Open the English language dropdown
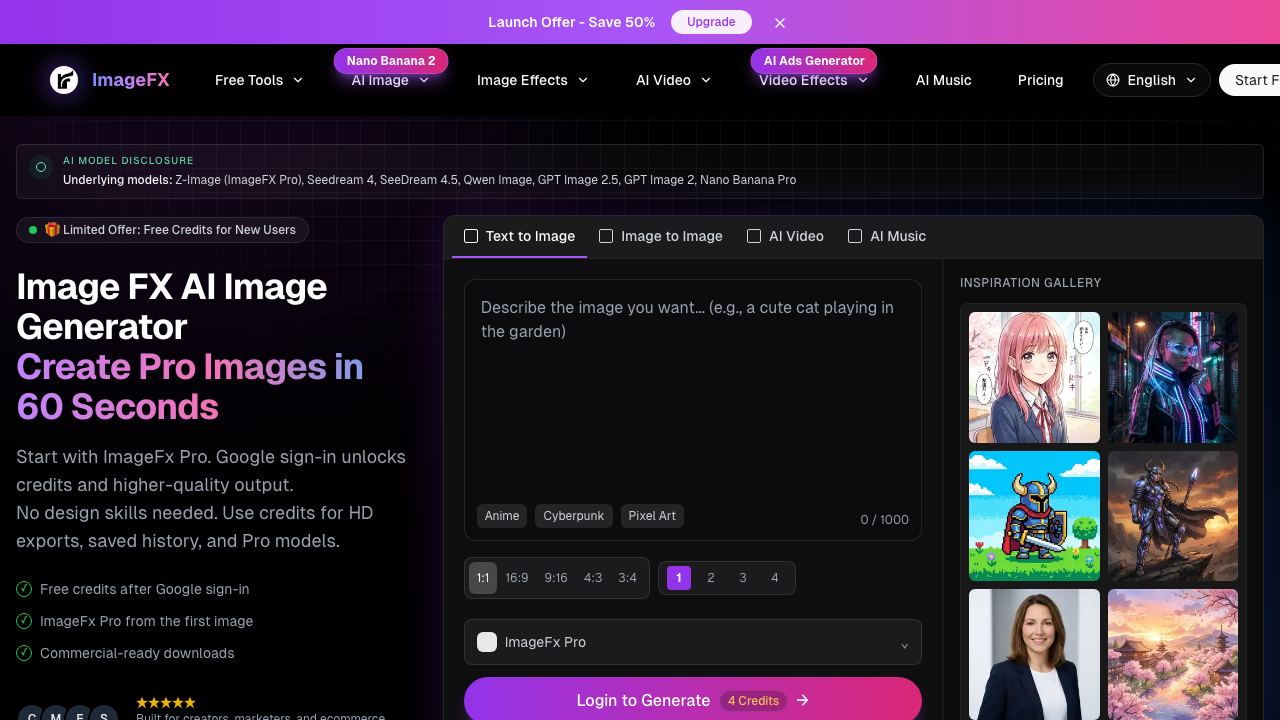 click(x=1151, y=80)
